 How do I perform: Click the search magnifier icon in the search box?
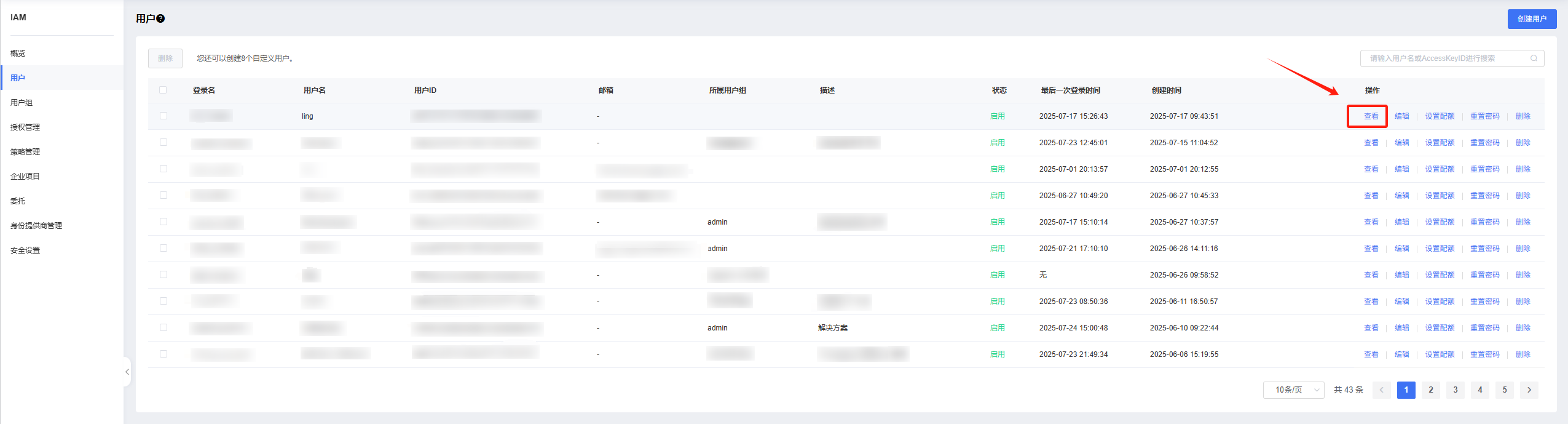coord(1534,58)
